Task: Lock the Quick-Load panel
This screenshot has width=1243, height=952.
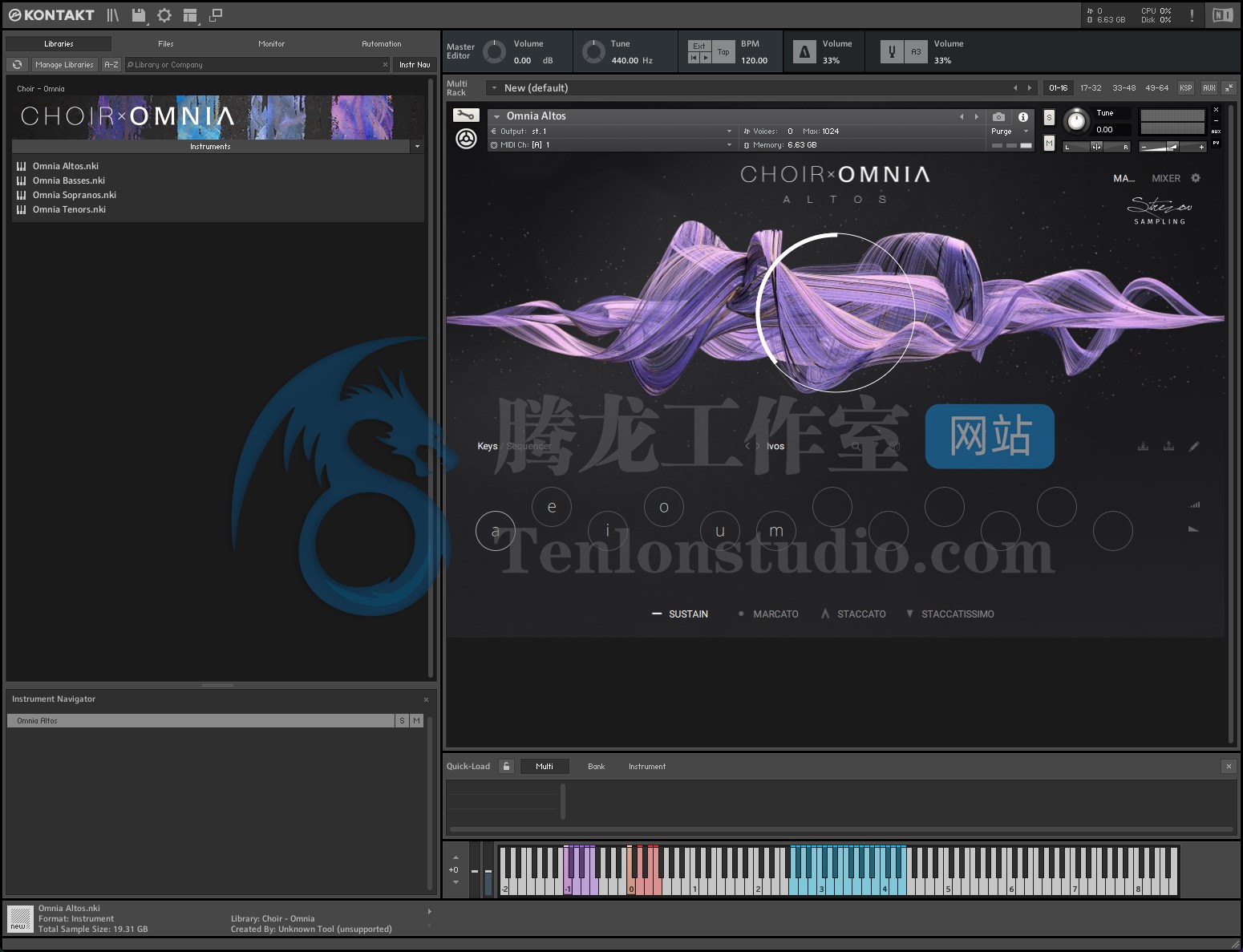Action: [x=506, y=766]
